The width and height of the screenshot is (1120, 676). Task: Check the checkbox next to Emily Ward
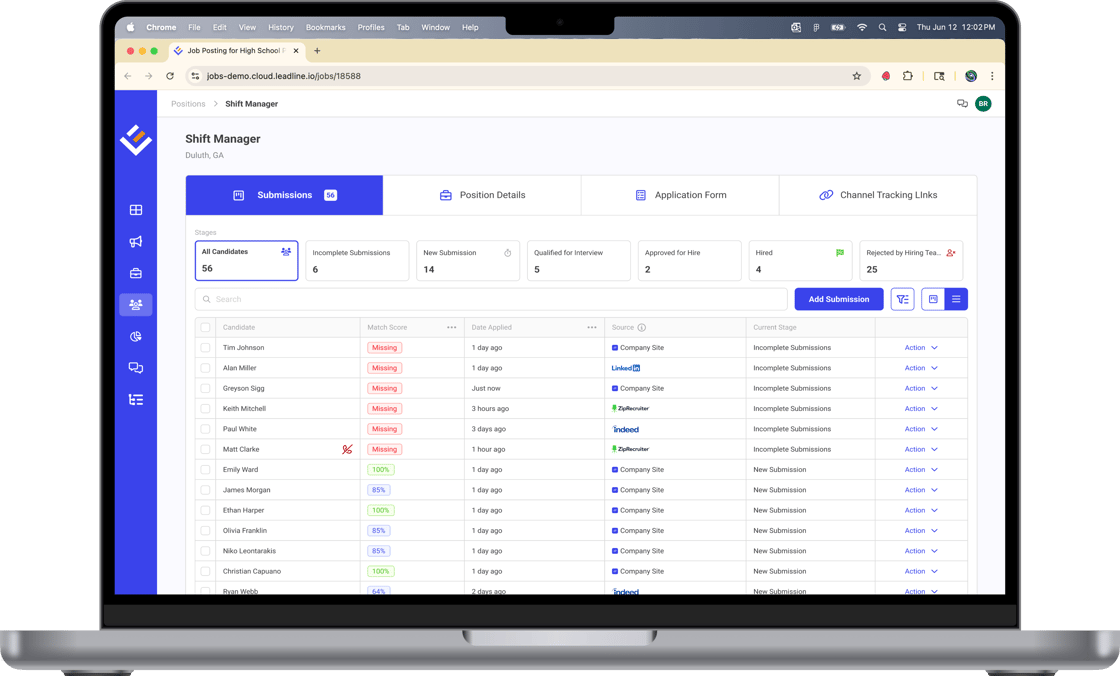(x=205, y=469)
